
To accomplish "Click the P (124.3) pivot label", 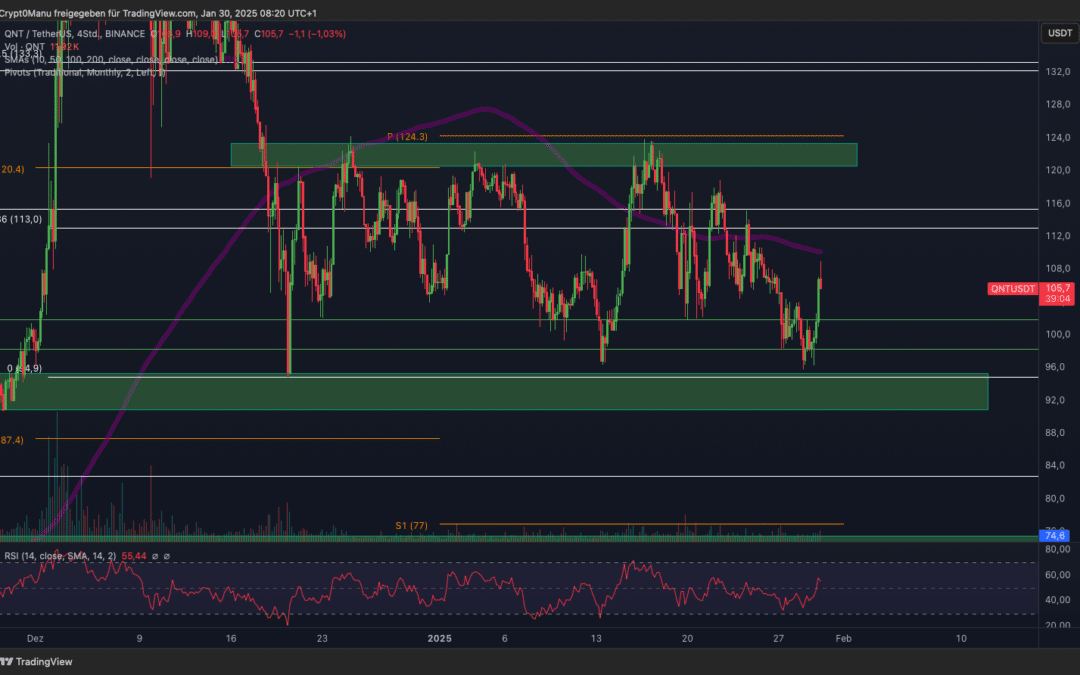I will point(407,136).
